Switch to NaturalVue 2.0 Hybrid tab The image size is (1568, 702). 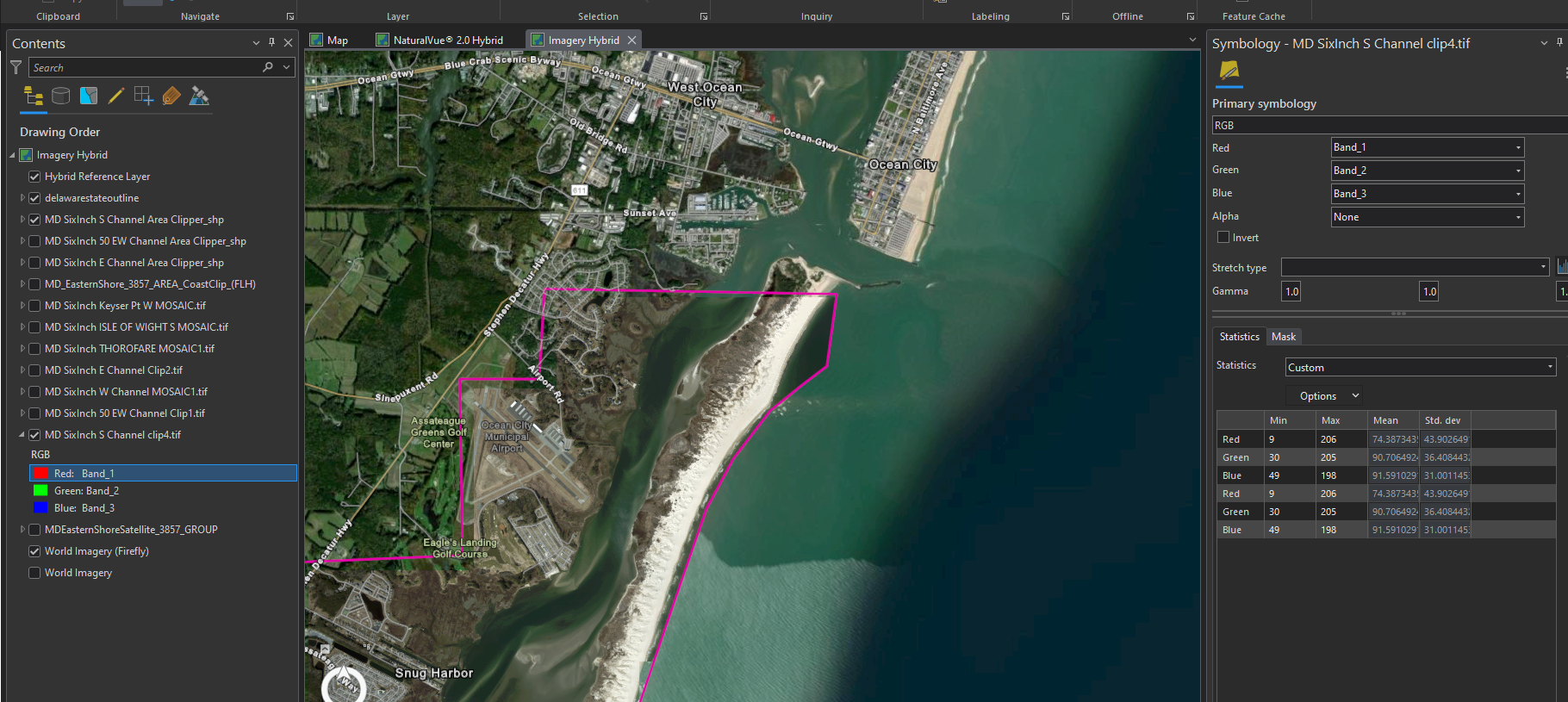440,40
